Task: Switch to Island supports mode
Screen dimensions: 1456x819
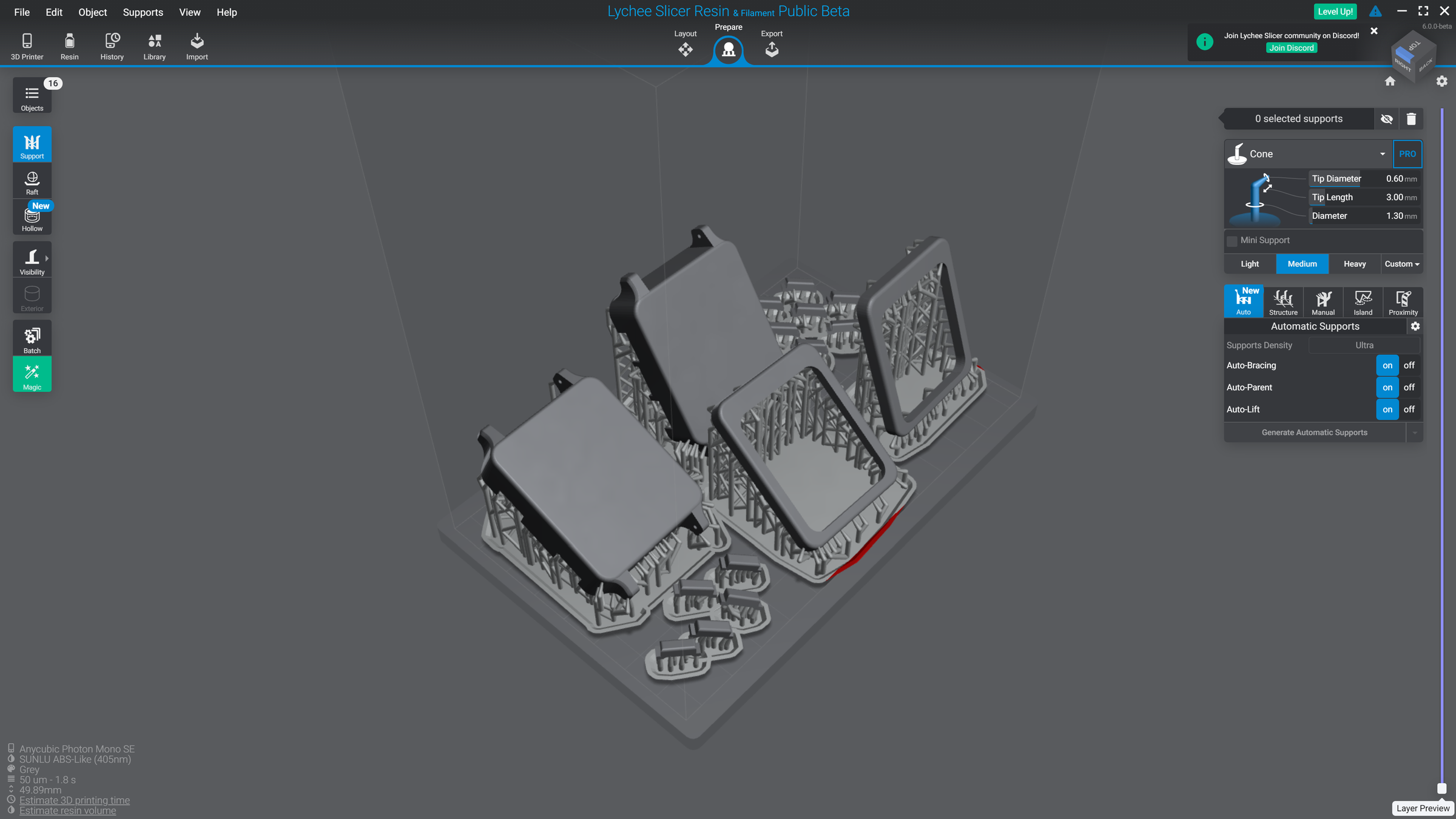Action: coord(1363,302)
